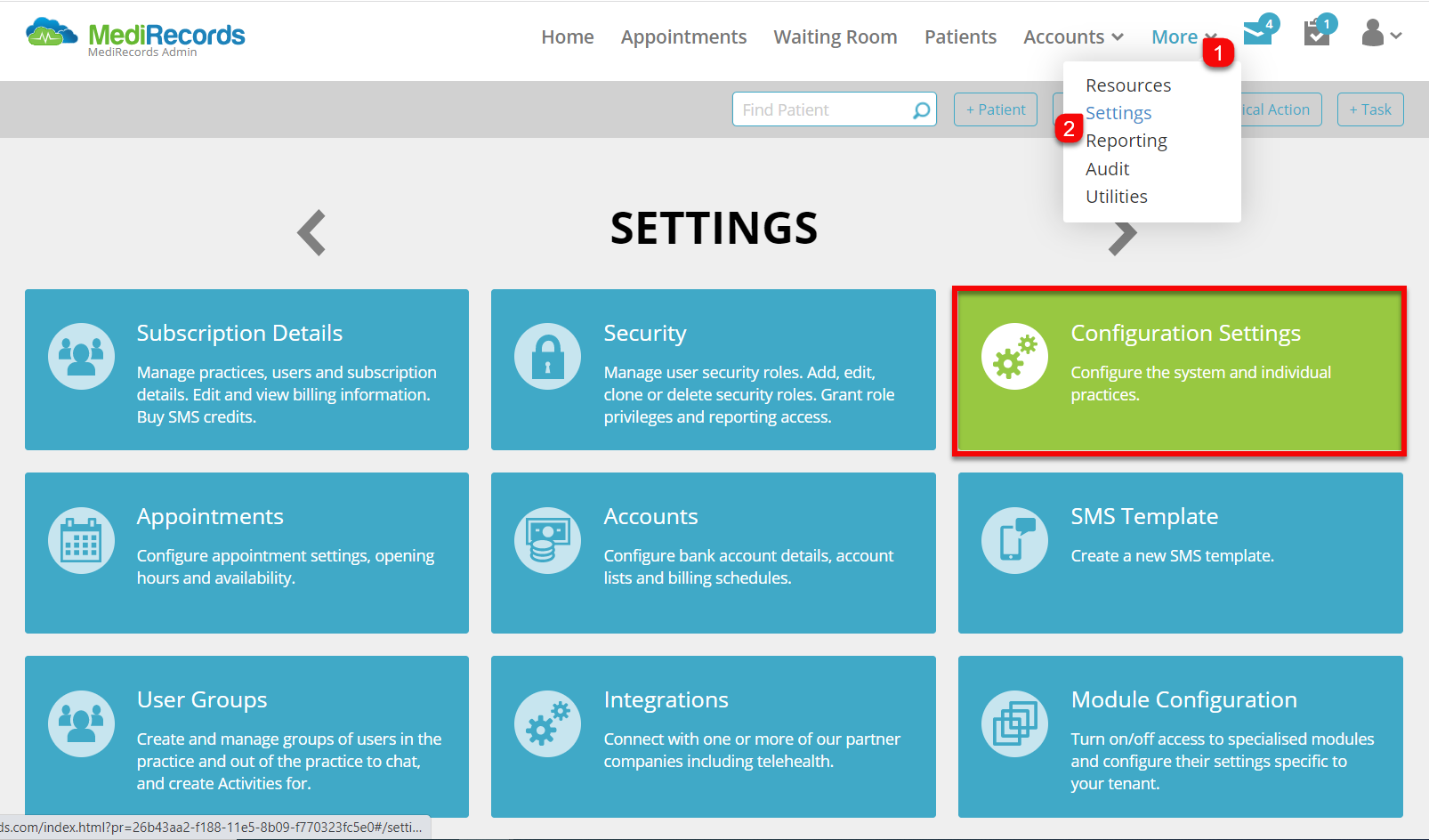Open the Module Configuration tile title
This screenshot has width=1429, height=840.
point(1183,700)
